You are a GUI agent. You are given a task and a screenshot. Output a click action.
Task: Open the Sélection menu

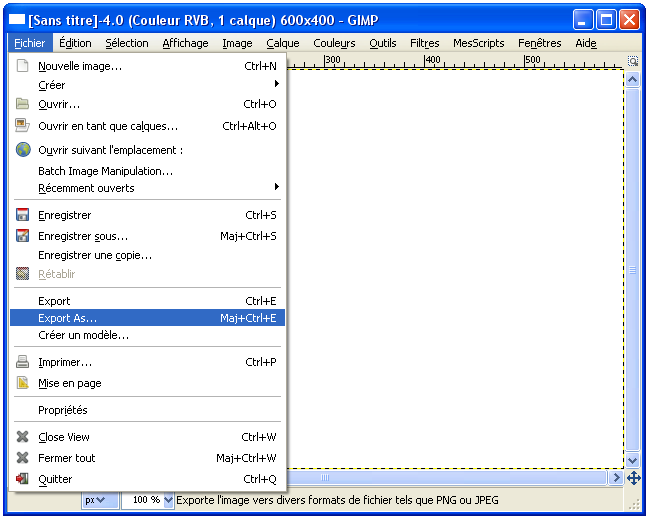[126, 43]
